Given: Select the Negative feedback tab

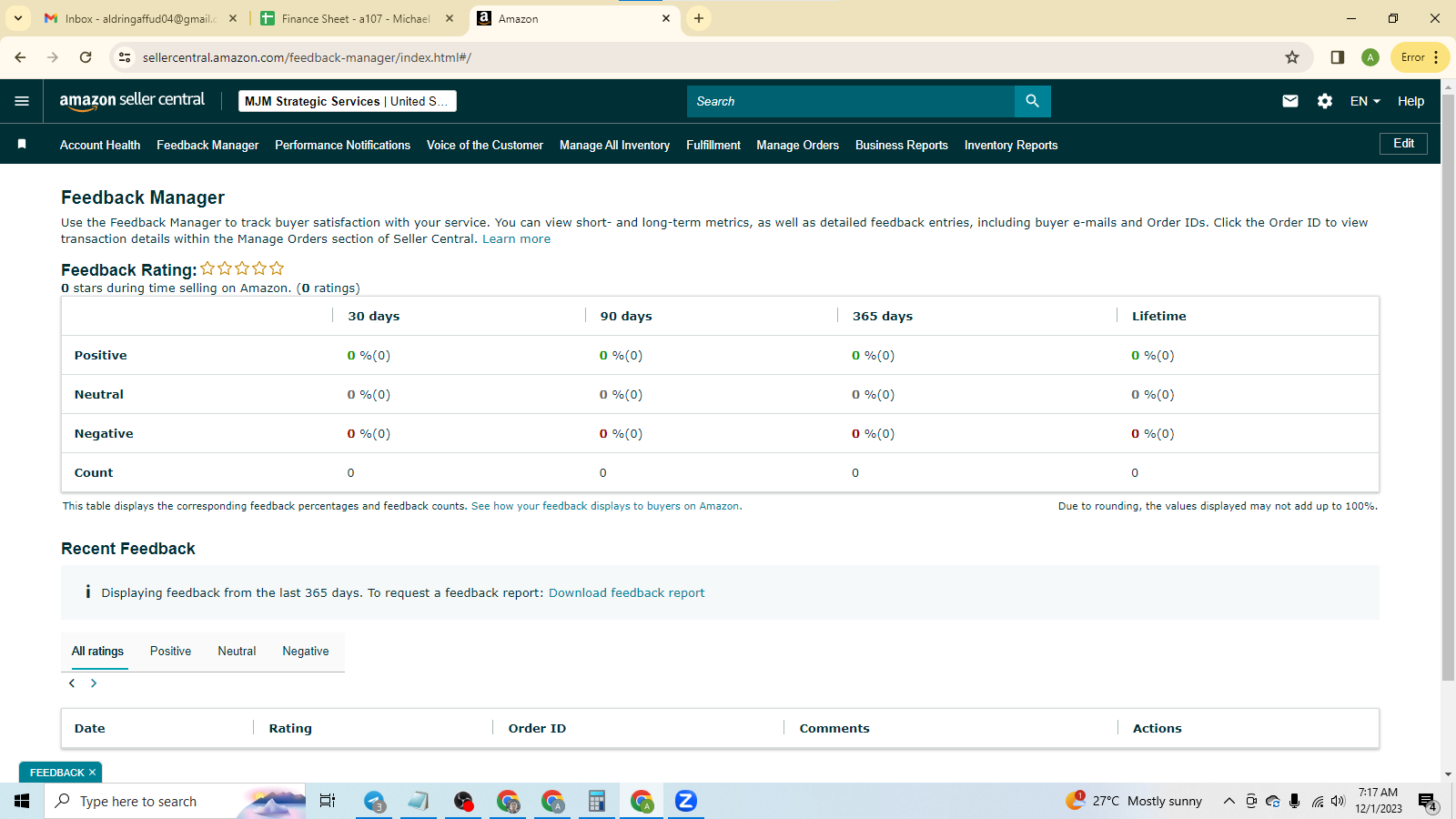Looking at the screenshot, I should tap(306, 651).
